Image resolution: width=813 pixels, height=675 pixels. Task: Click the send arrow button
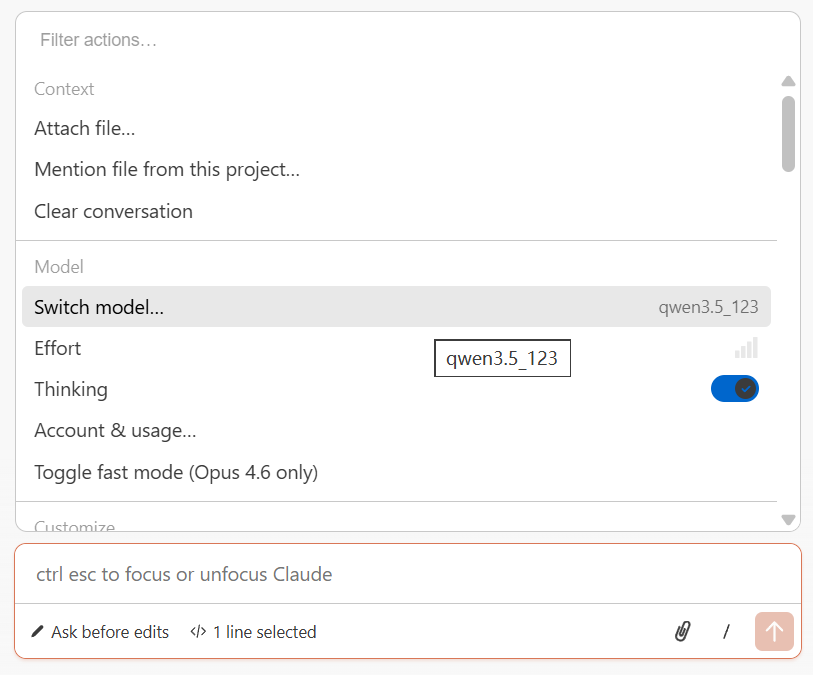tap(774, 631)
